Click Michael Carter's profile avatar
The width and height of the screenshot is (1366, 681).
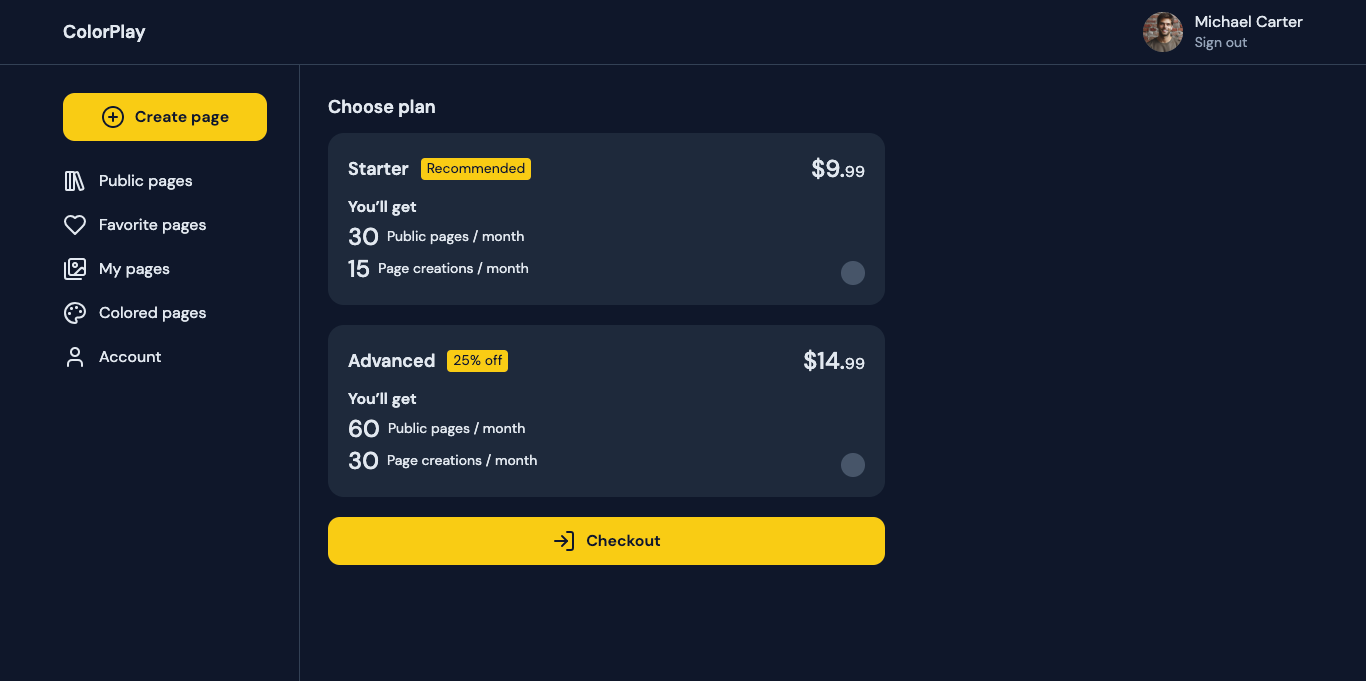(x=1163, y=32)
